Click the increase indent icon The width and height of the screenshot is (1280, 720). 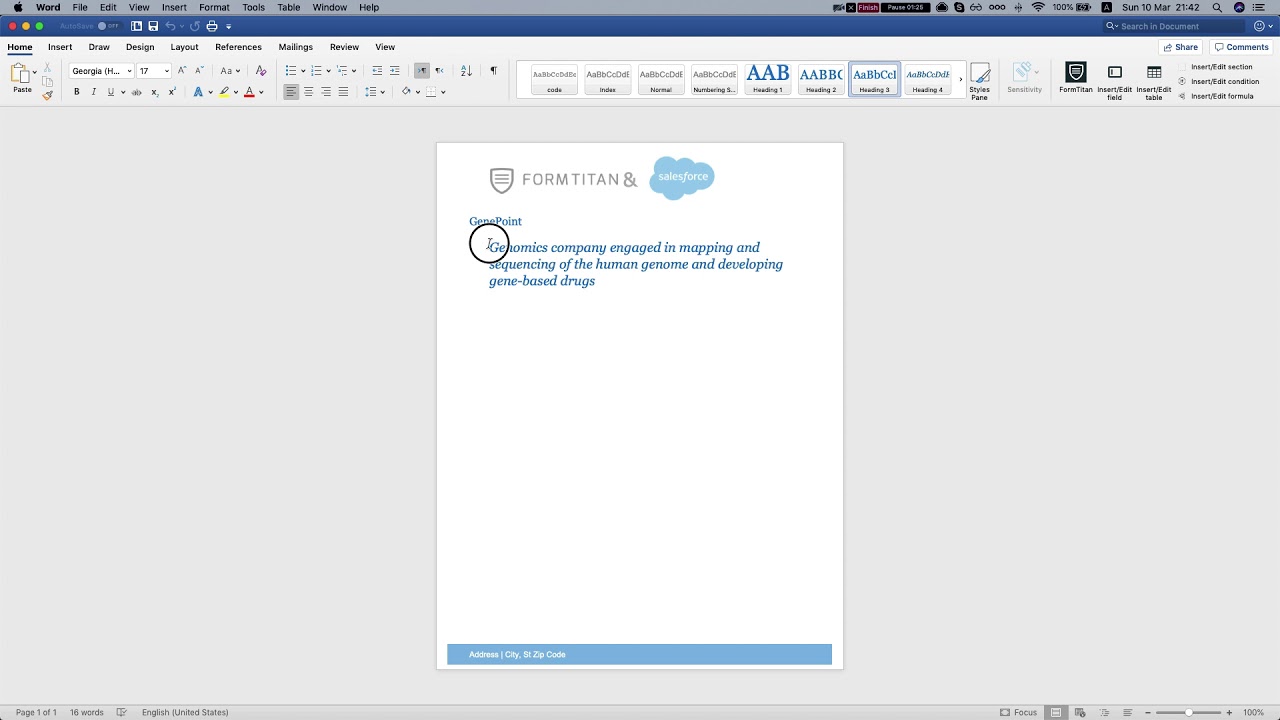[395, 71]
